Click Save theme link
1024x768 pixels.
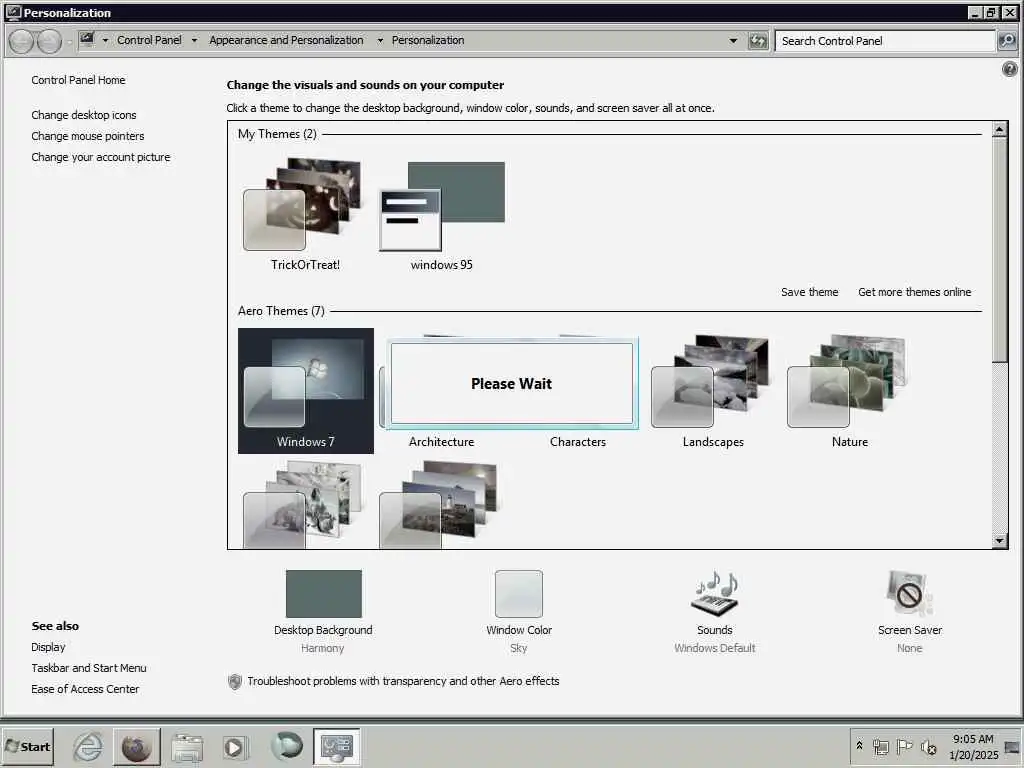tap(809, 292)
